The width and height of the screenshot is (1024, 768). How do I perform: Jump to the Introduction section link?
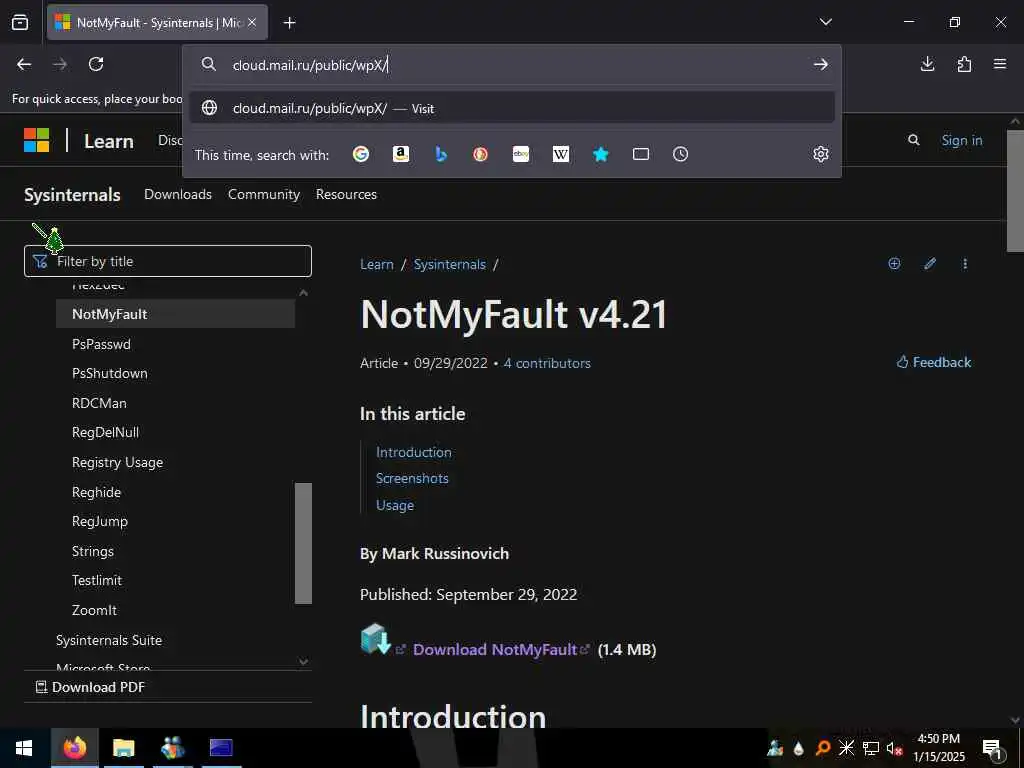(x=413, y=452)
